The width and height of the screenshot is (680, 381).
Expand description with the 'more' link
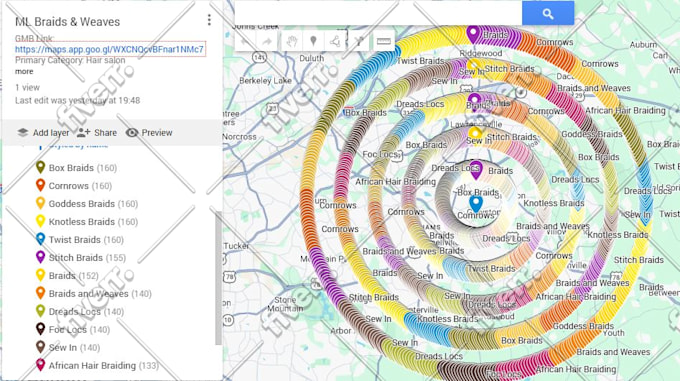pos(24,72)
